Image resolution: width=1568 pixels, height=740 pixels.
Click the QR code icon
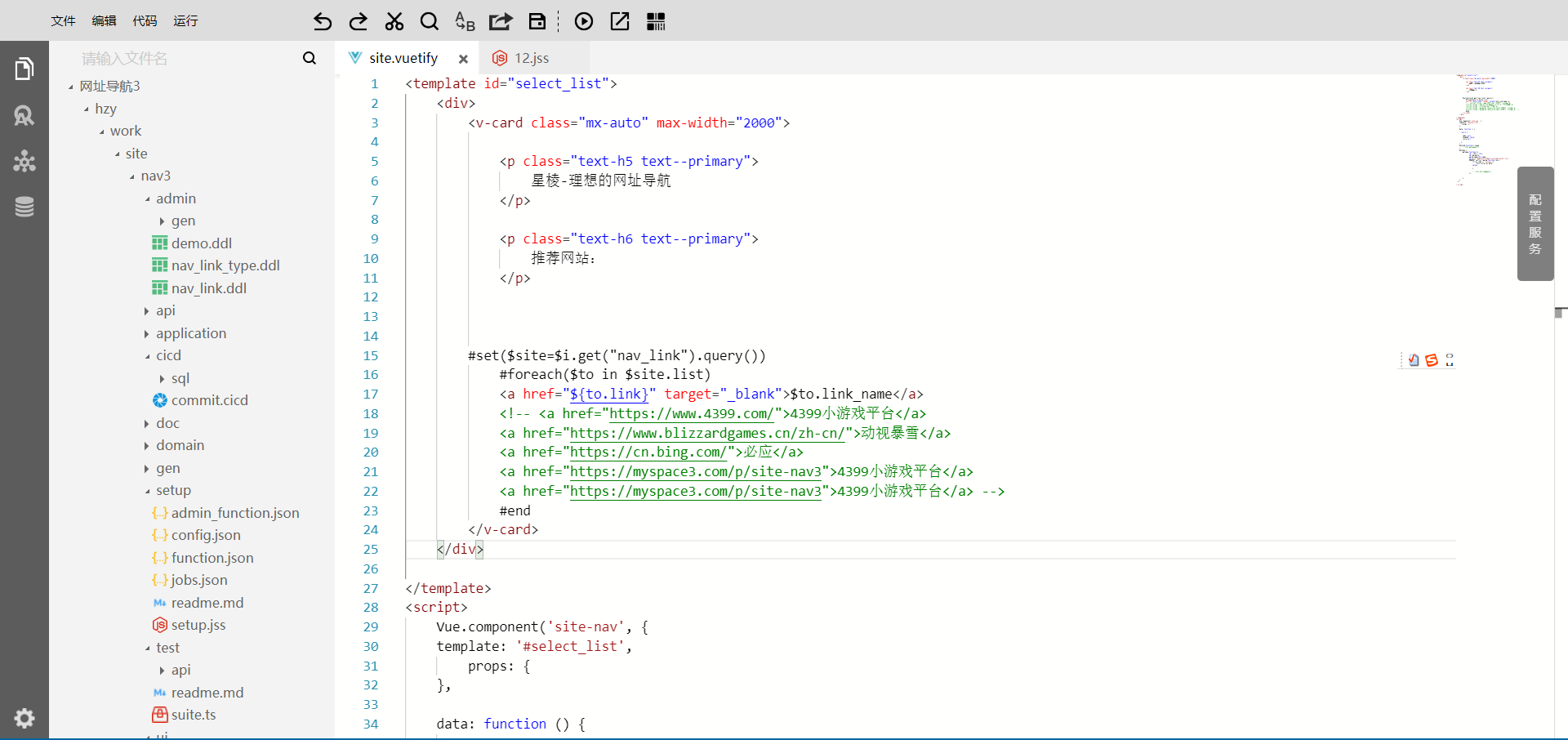[x=656, y=21]
